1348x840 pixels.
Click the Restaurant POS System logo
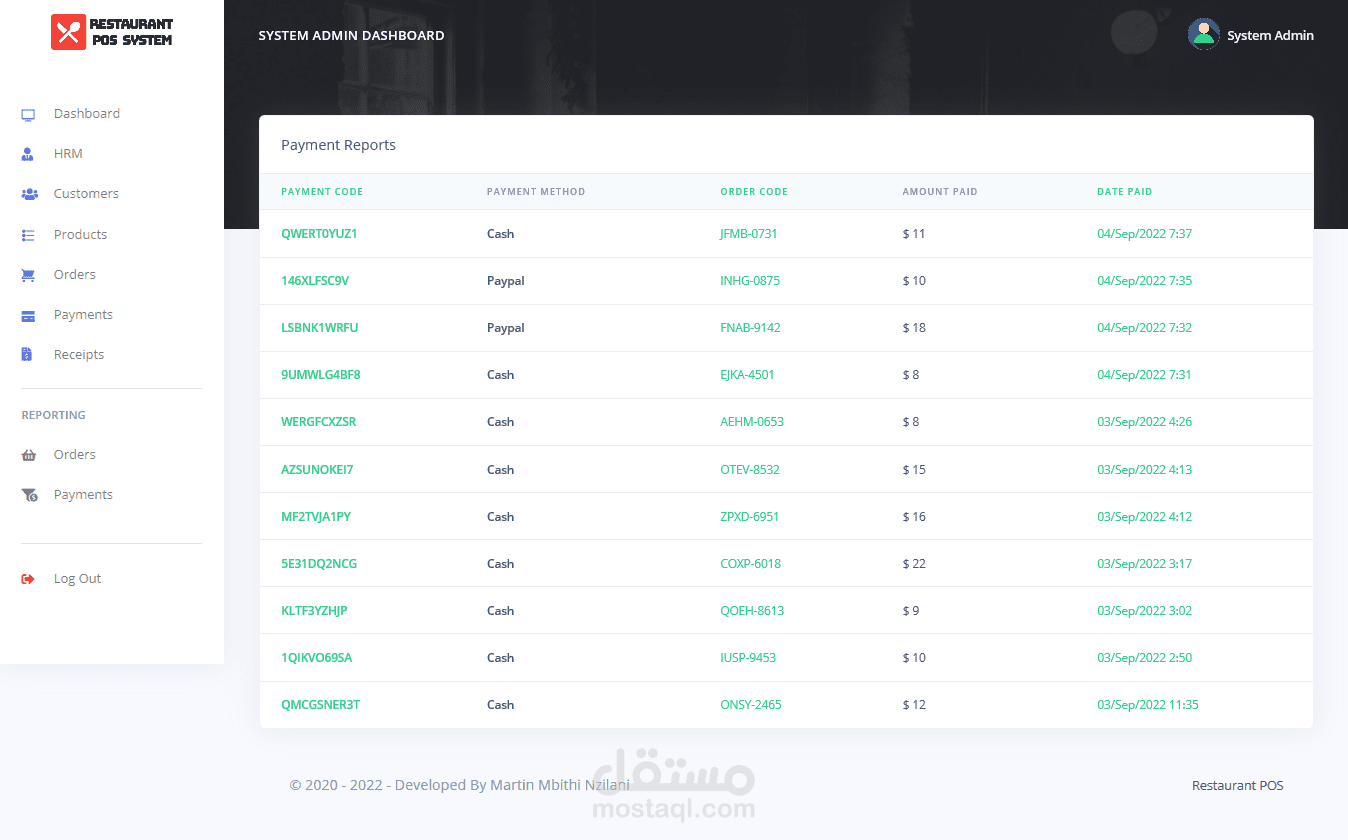click(112, 32)
